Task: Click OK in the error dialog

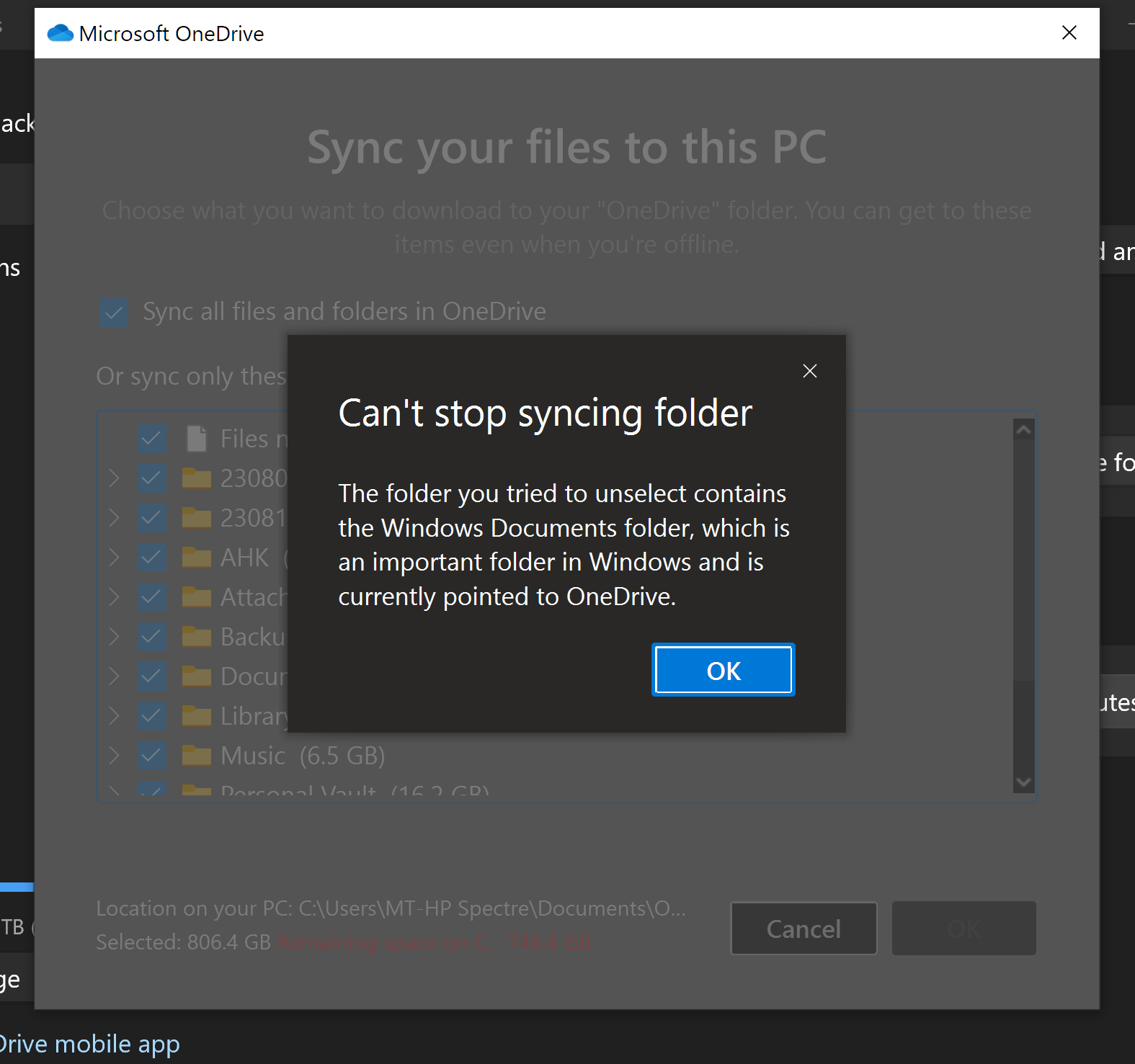Action: (x=723, y=670)
